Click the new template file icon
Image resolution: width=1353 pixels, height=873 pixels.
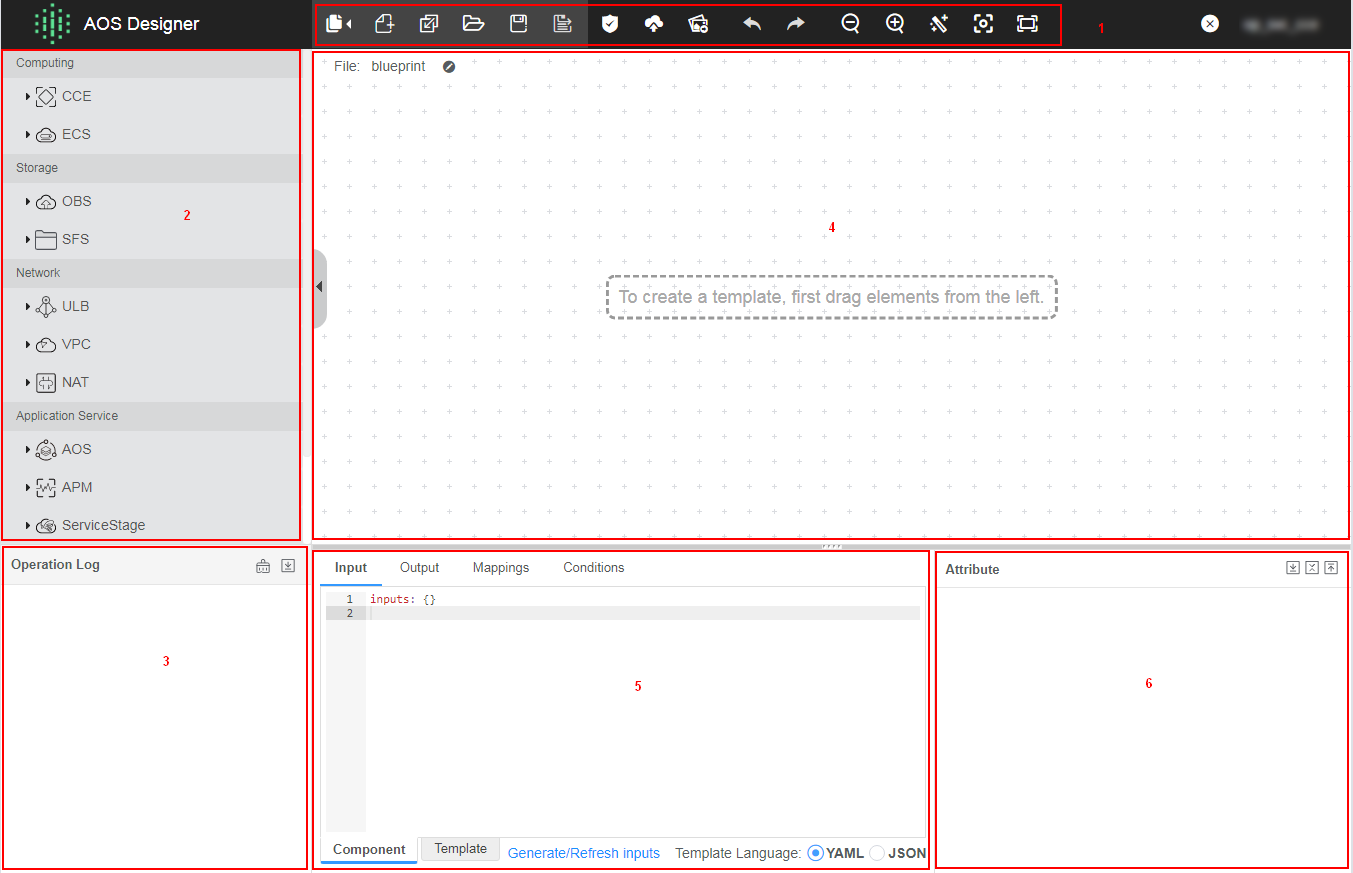(384, 24)
